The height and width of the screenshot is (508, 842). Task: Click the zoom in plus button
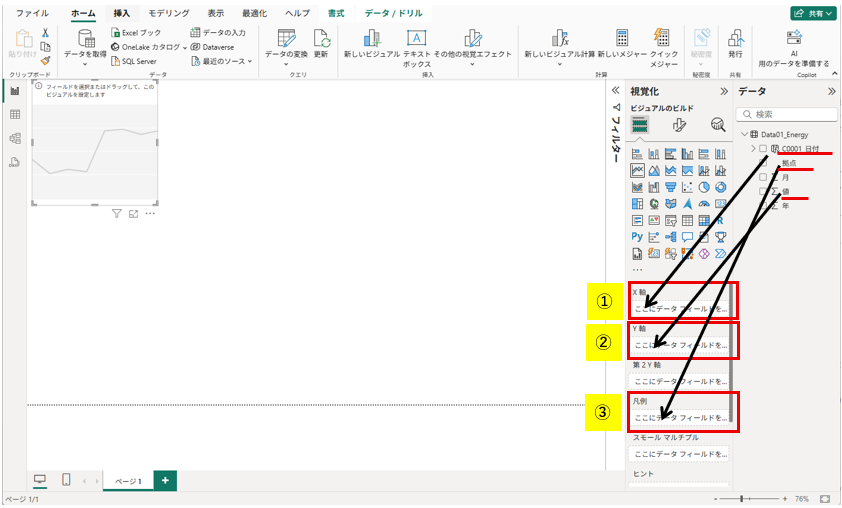tap(785, 499)
